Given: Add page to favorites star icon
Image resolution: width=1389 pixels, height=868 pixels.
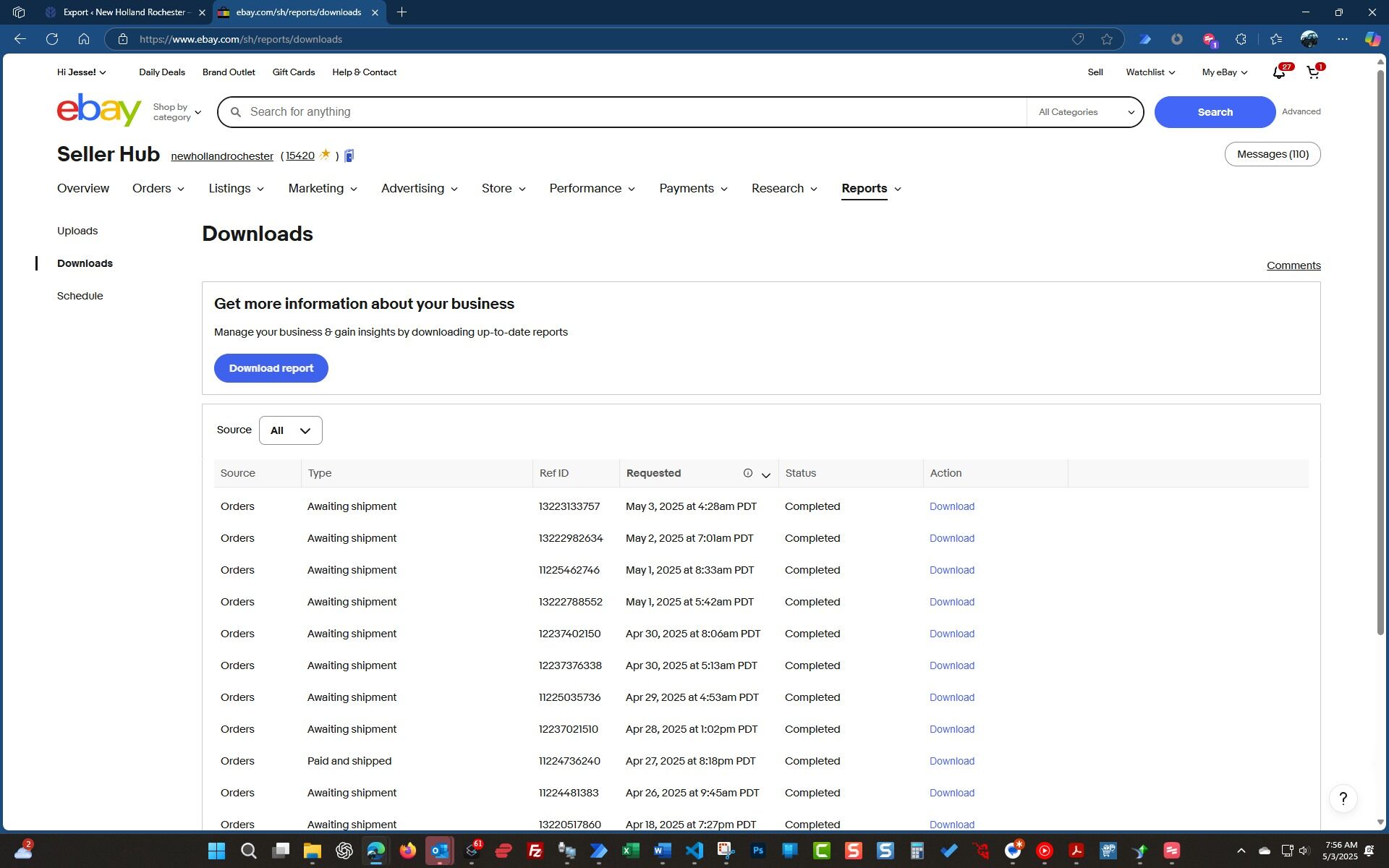Looking at the screenshot, I should click(x=1106, y=39).
